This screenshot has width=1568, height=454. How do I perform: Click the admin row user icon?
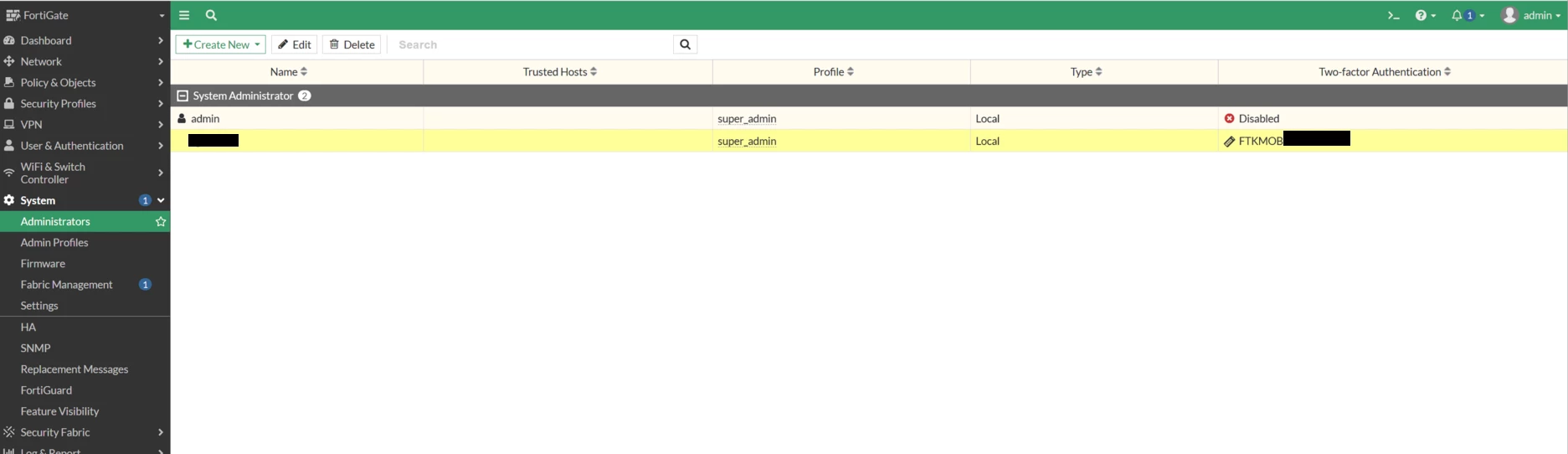click(182, 118)
